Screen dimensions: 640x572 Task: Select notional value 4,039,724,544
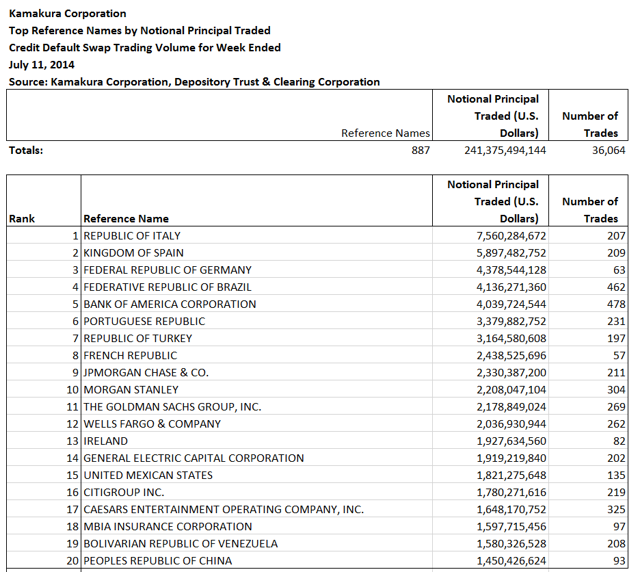pyautogui.click(x=511, y=305)
